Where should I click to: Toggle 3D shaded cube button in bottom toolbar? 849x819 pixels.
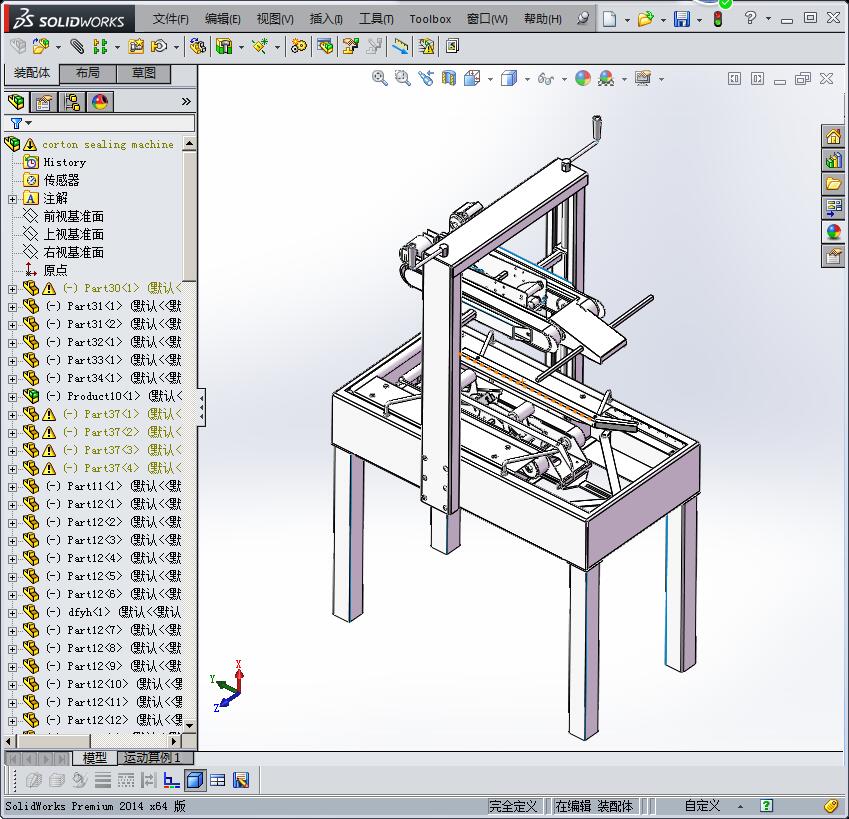pos(195,780)
